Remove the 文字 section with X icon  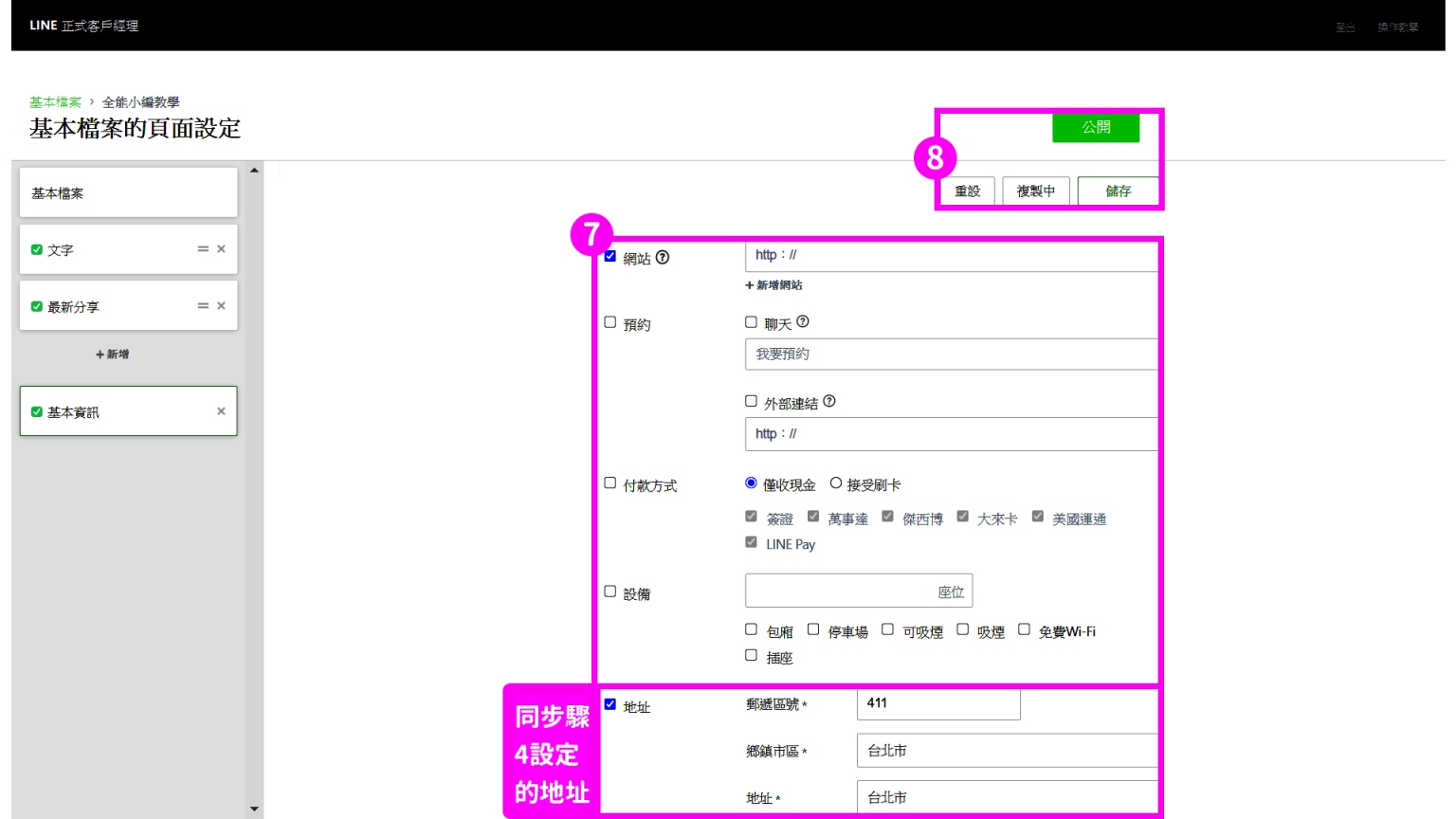click(221, 249)
